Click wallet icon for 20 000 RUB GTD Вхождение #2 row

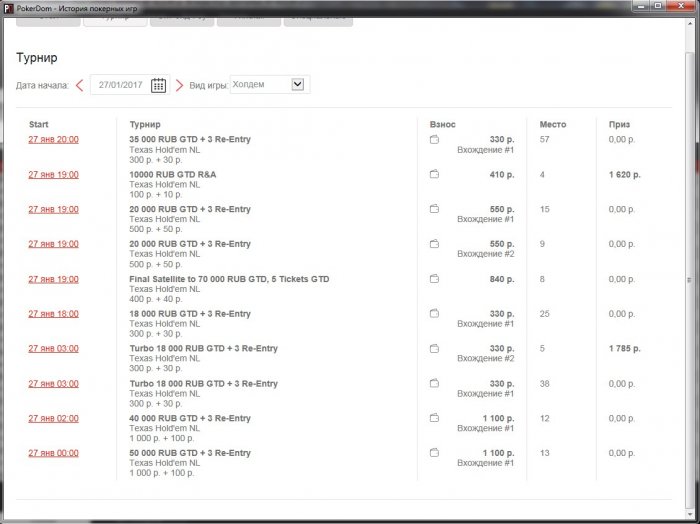pos(434,244)
